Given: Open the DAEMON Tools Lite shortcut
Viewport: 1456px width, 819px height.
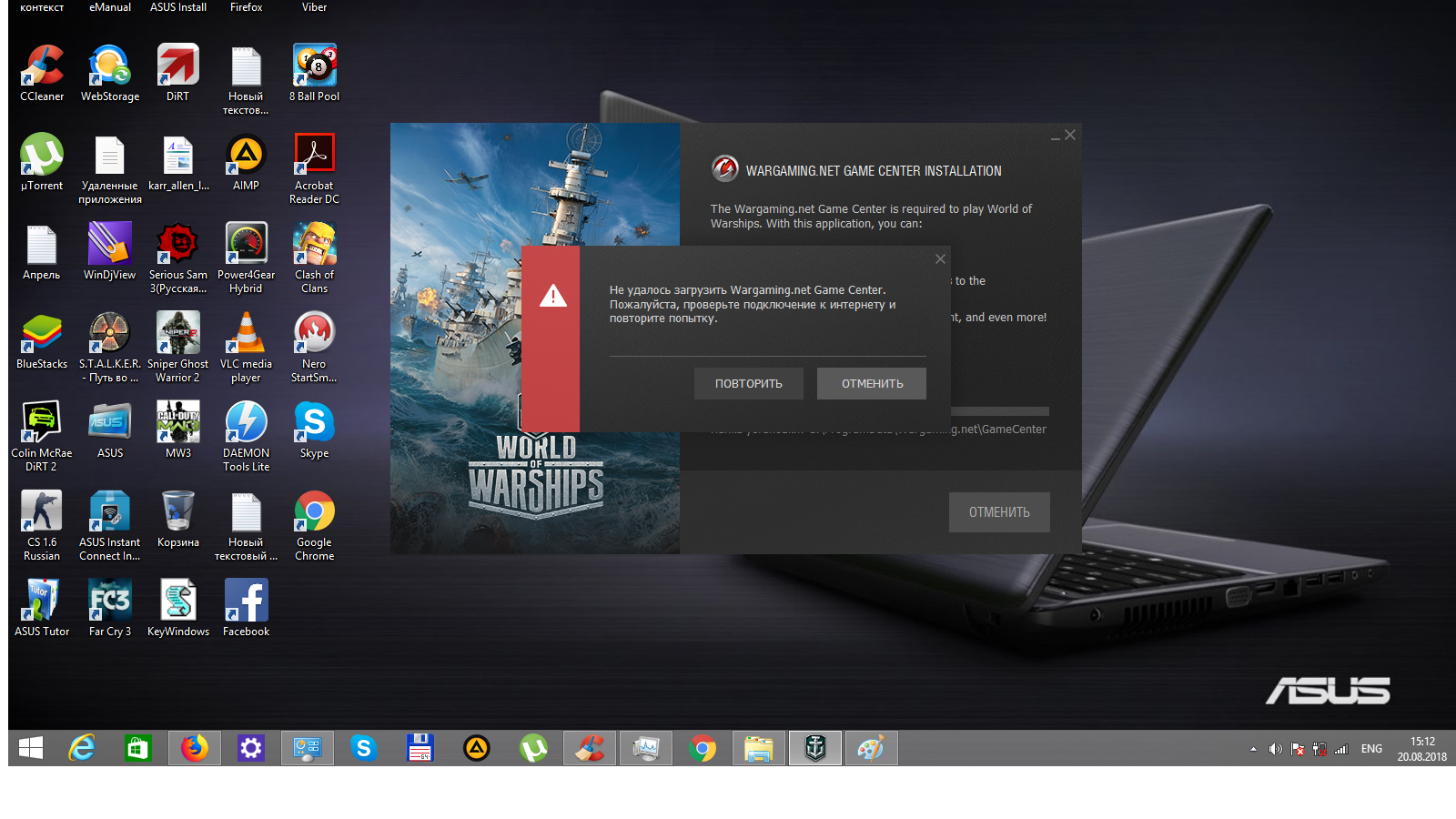Looking at the screenshot, I should pos(246,435).
